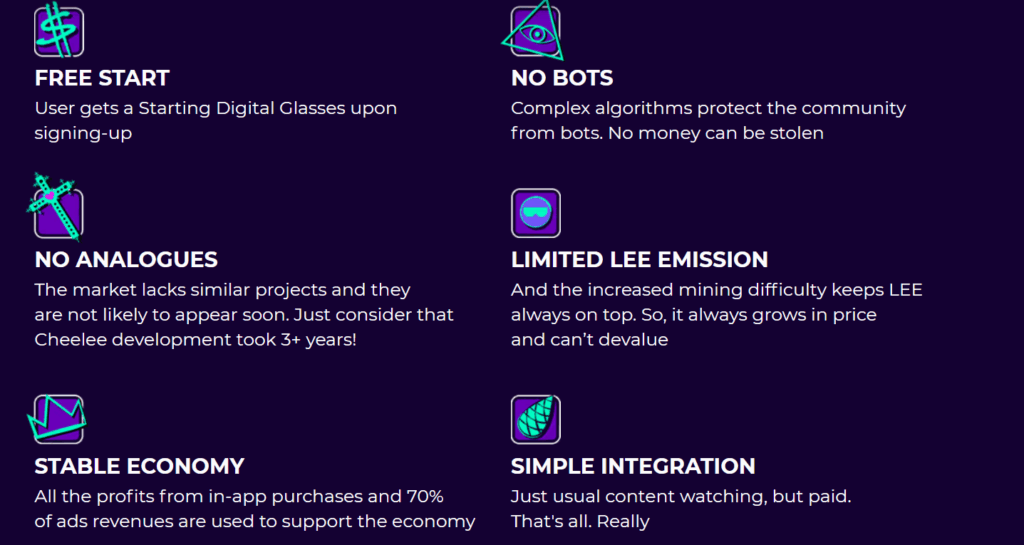Click 'Cheelee development took 3+ years!' line
This screenshot has height=545, width=1024.
(195, 339)
